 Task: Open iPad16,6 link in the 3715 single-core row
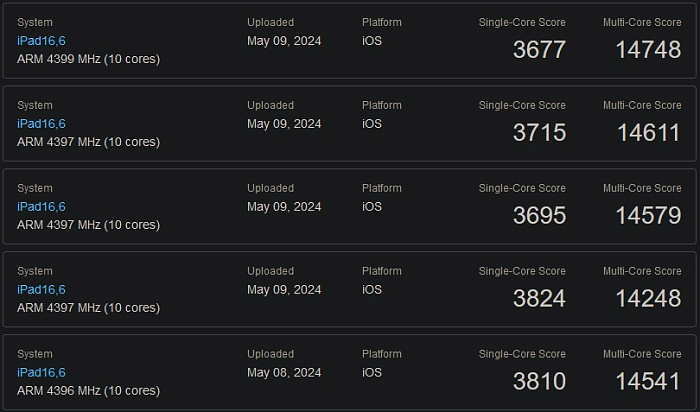tap(41, 124)
